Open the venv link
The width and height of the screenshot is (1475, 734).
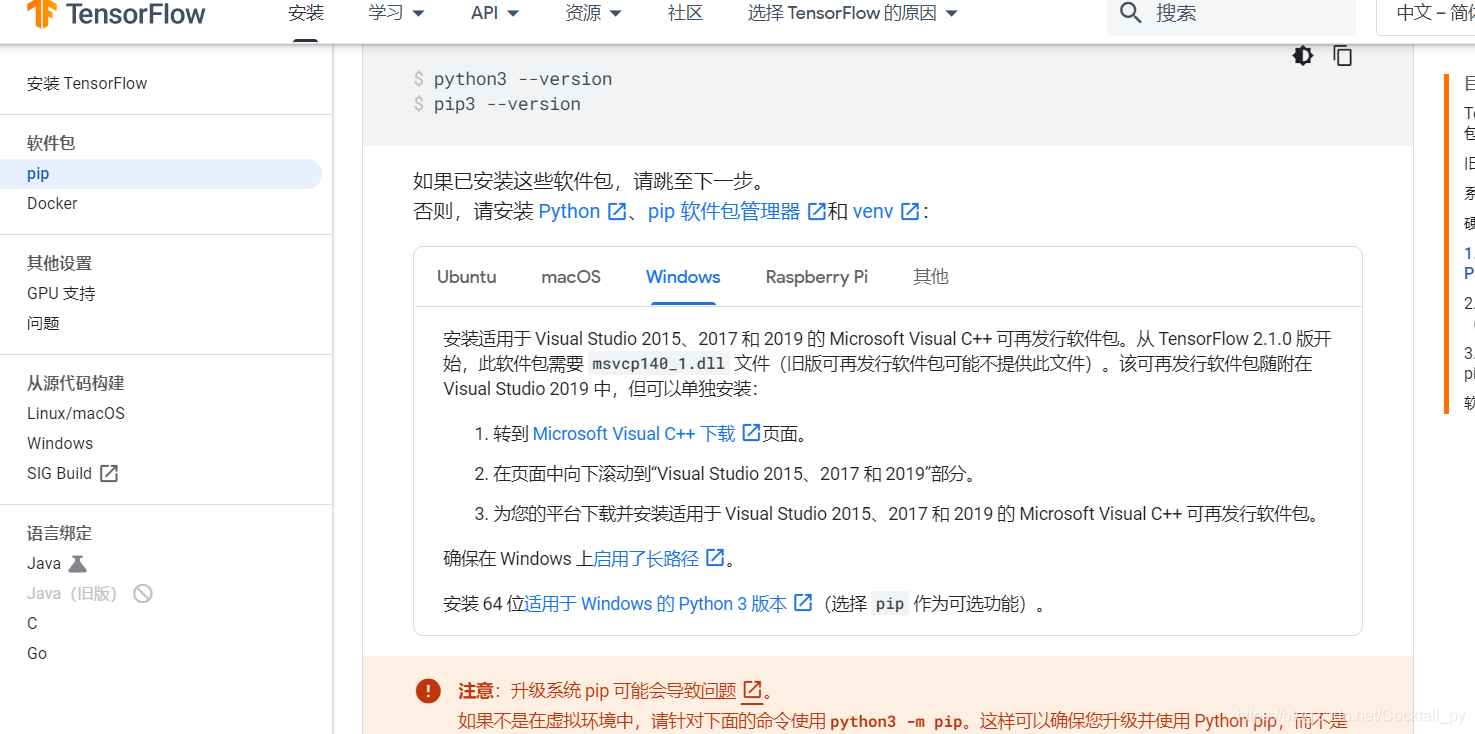873,211
